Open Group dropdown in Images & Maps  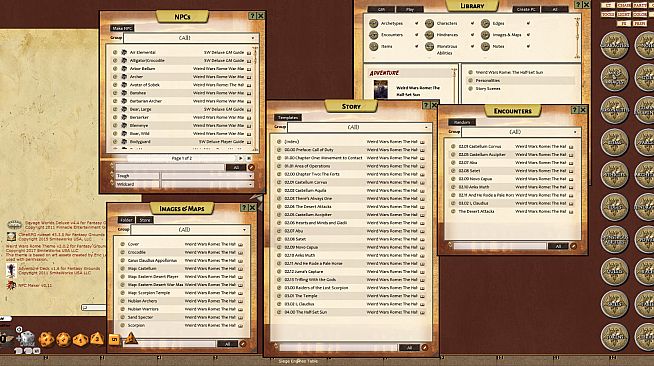(190, 230)
